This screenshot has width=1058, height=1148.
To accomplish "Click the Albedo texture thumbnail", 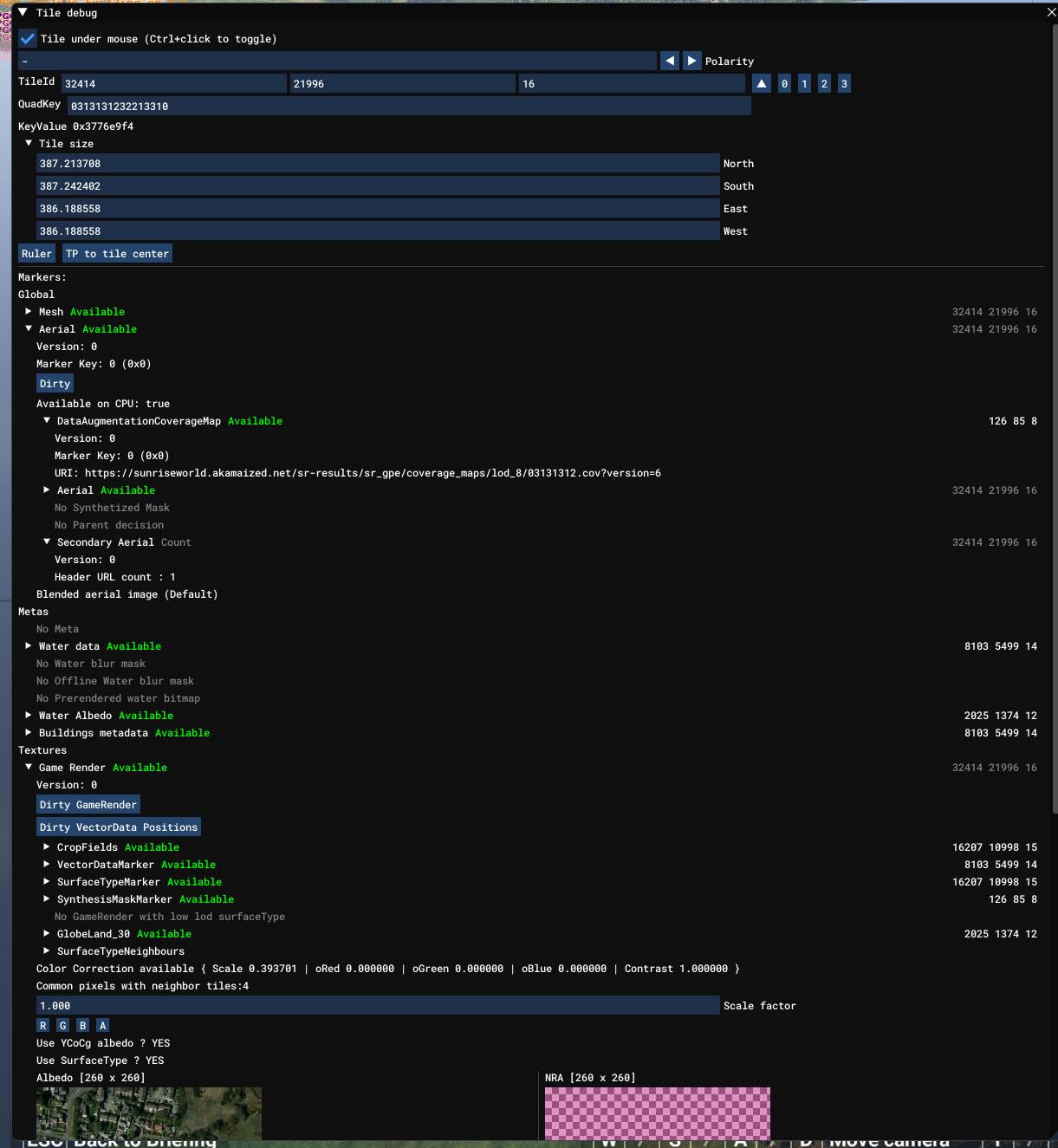I will click(x=149, y=1112).
